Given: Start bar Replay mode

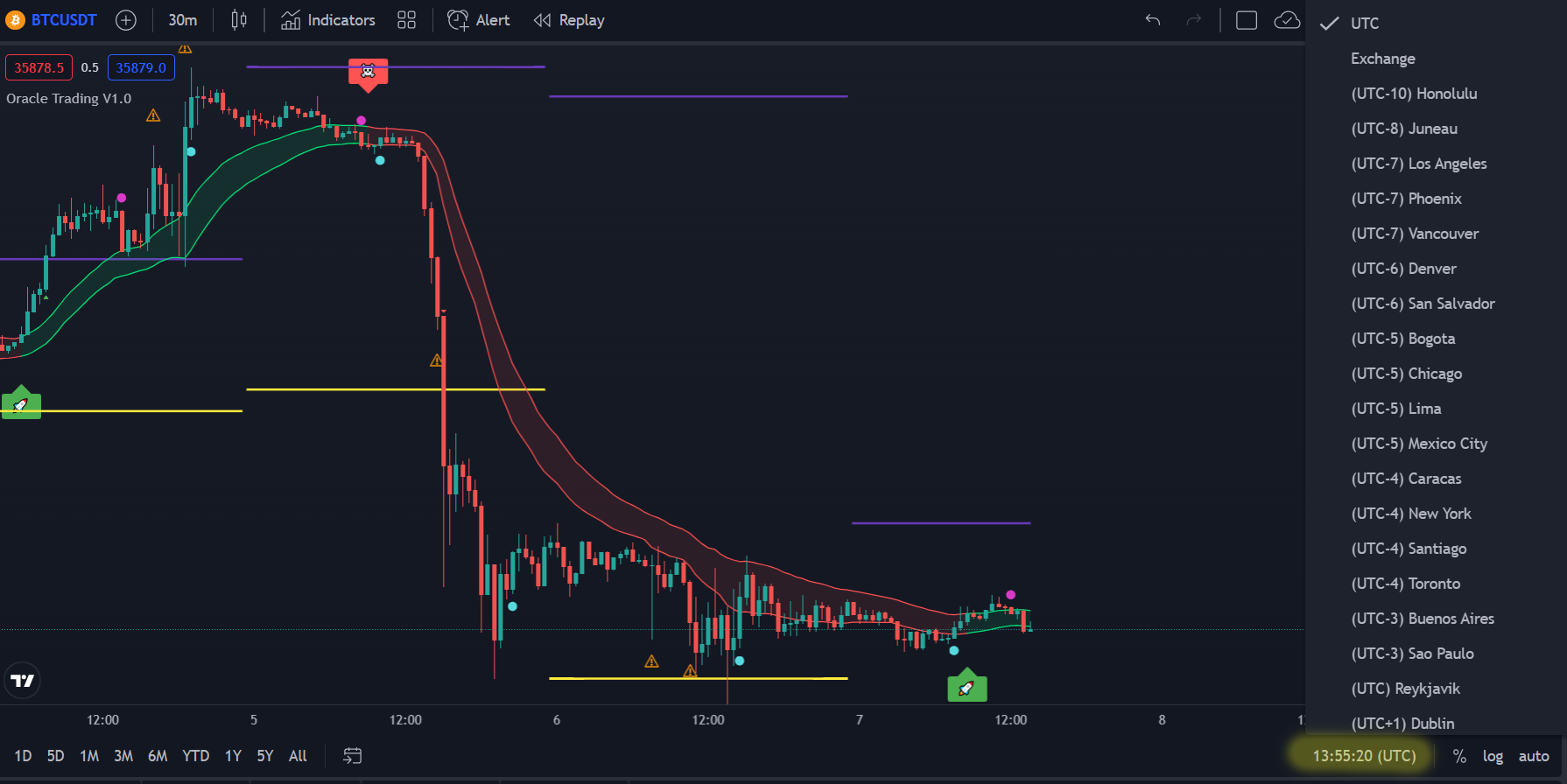Looking at the screenshot, I should [569, 20].
